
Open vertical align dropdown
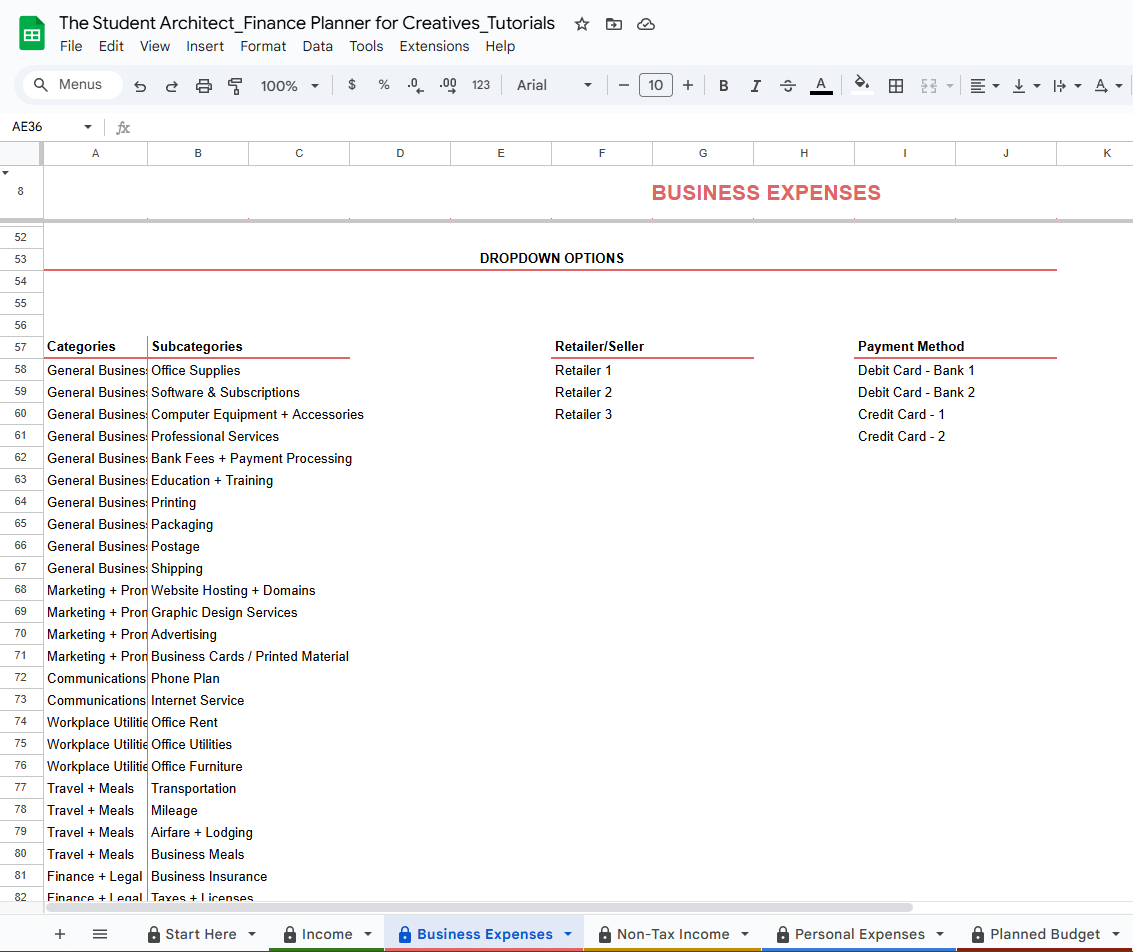tap(1026, 86)
